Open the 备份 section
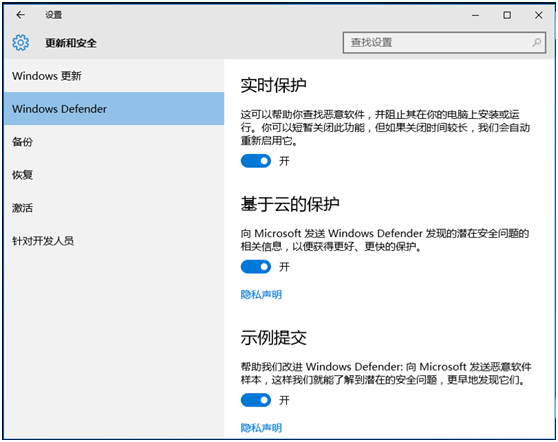This screenshot has width=558, height=442. (114, 142)
